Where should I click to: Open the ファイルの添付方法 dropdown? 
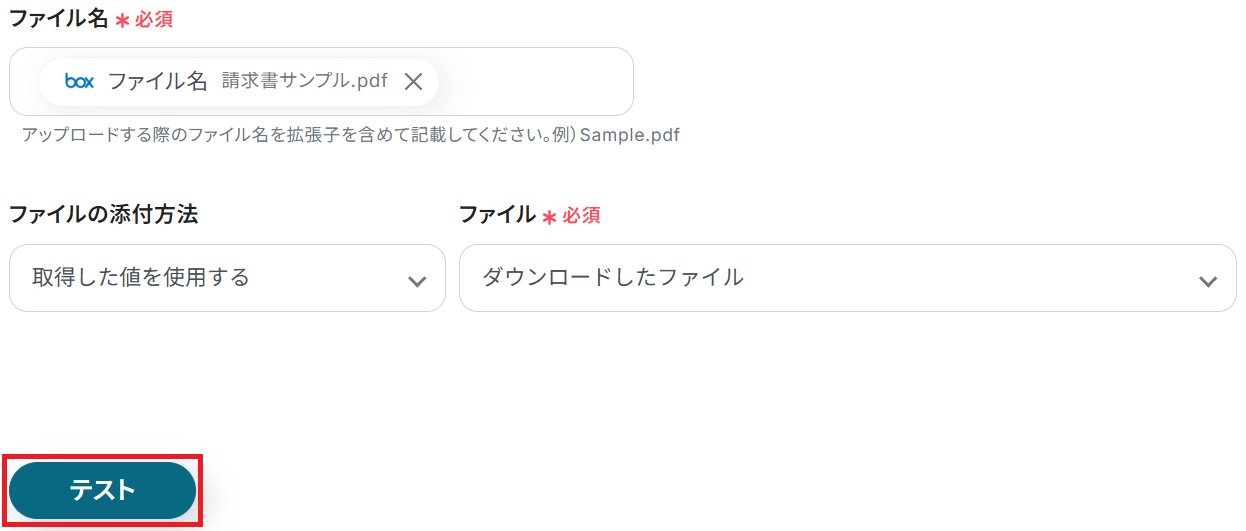pyautogui.click(x=227, y=278)
